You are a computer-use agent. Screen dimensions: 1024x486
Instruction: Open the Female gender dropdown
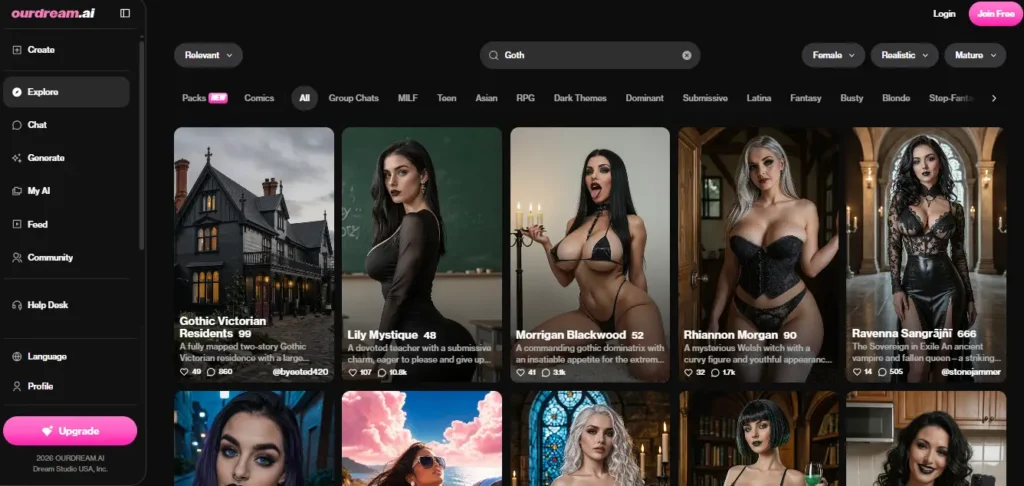point(833,56)
